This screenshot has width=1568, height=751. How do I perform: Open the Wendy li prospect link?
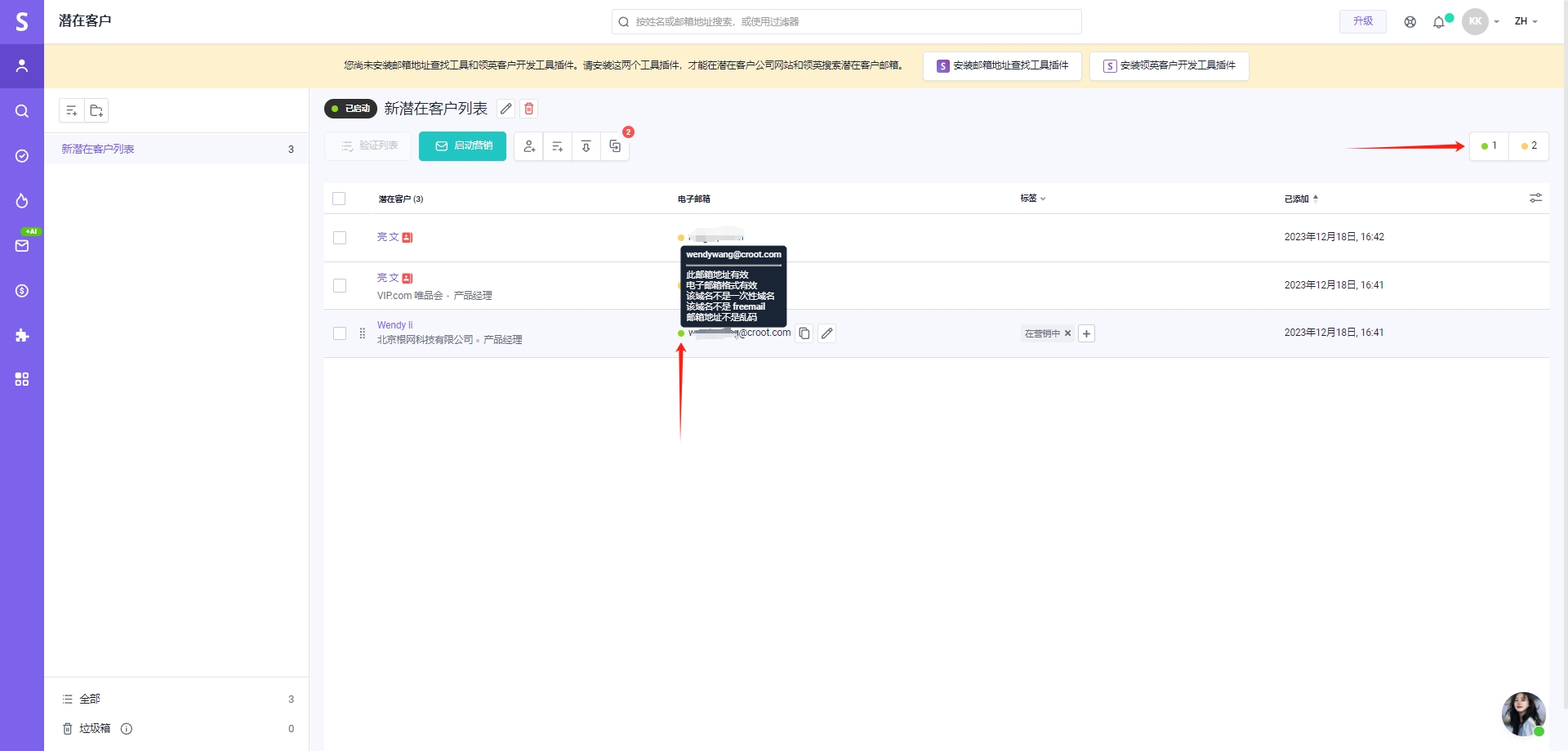(x=394, y=325)
